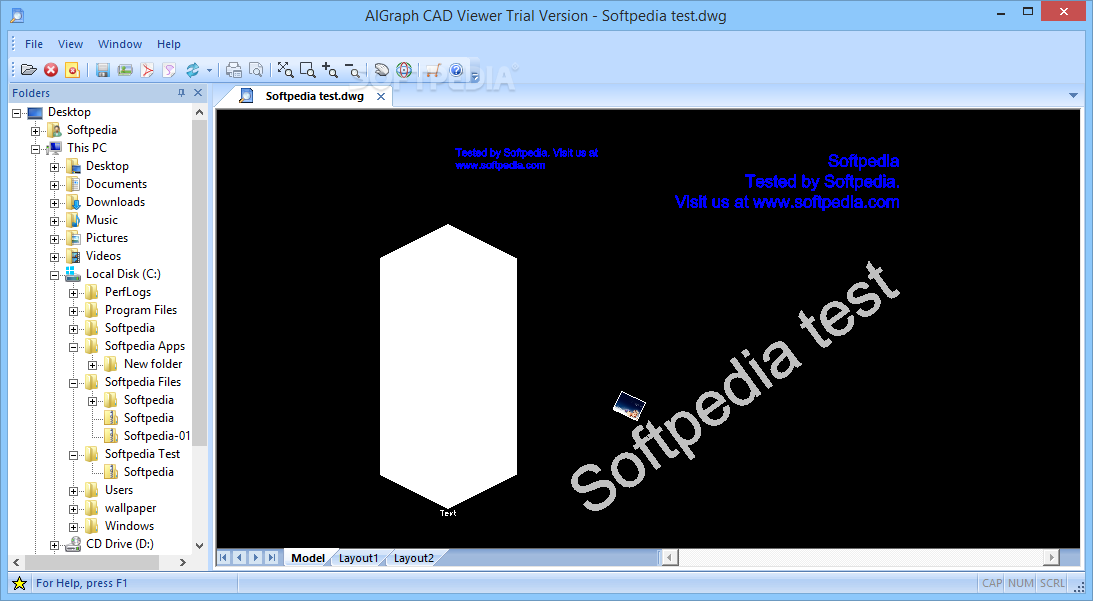The height and width of the screenshot is (601, 1093).
Task: Click the shopping cart Buy icon
Action: pyautogui.click(x=434, y=70)
